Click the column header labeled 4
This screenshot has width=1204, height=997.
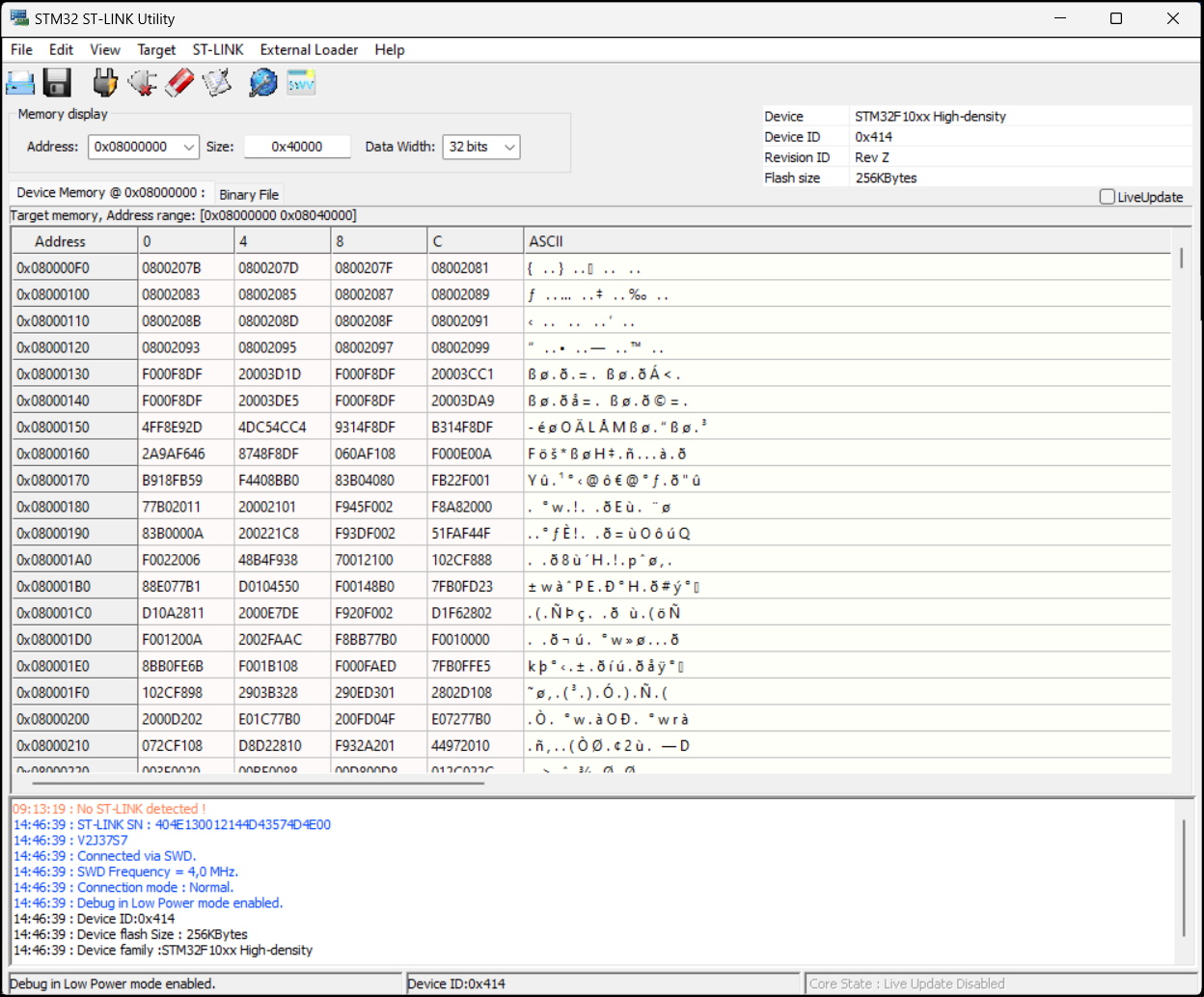282,241
